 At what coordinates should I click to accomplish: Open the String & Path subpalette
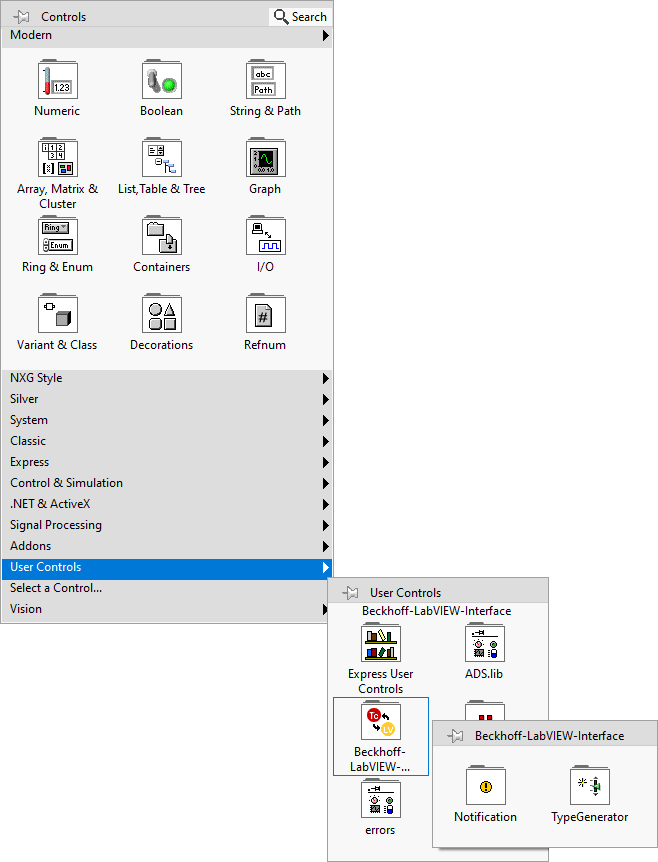pos(266,80)
